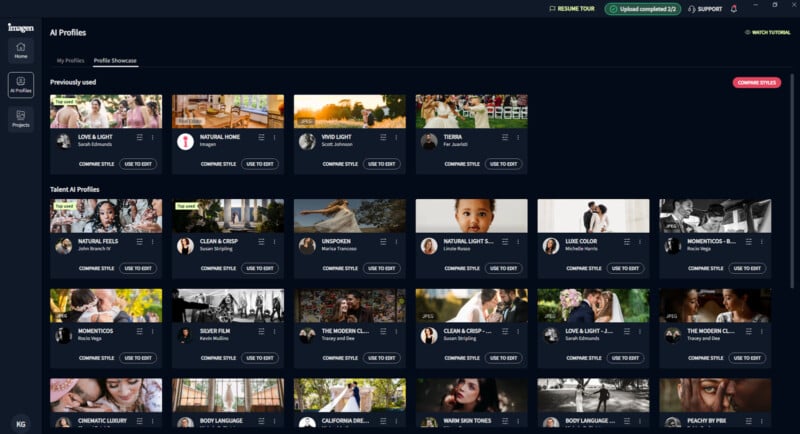Select the AI Profiles sidebar icon
Screen dimensions: 800x434
[21, 84]
